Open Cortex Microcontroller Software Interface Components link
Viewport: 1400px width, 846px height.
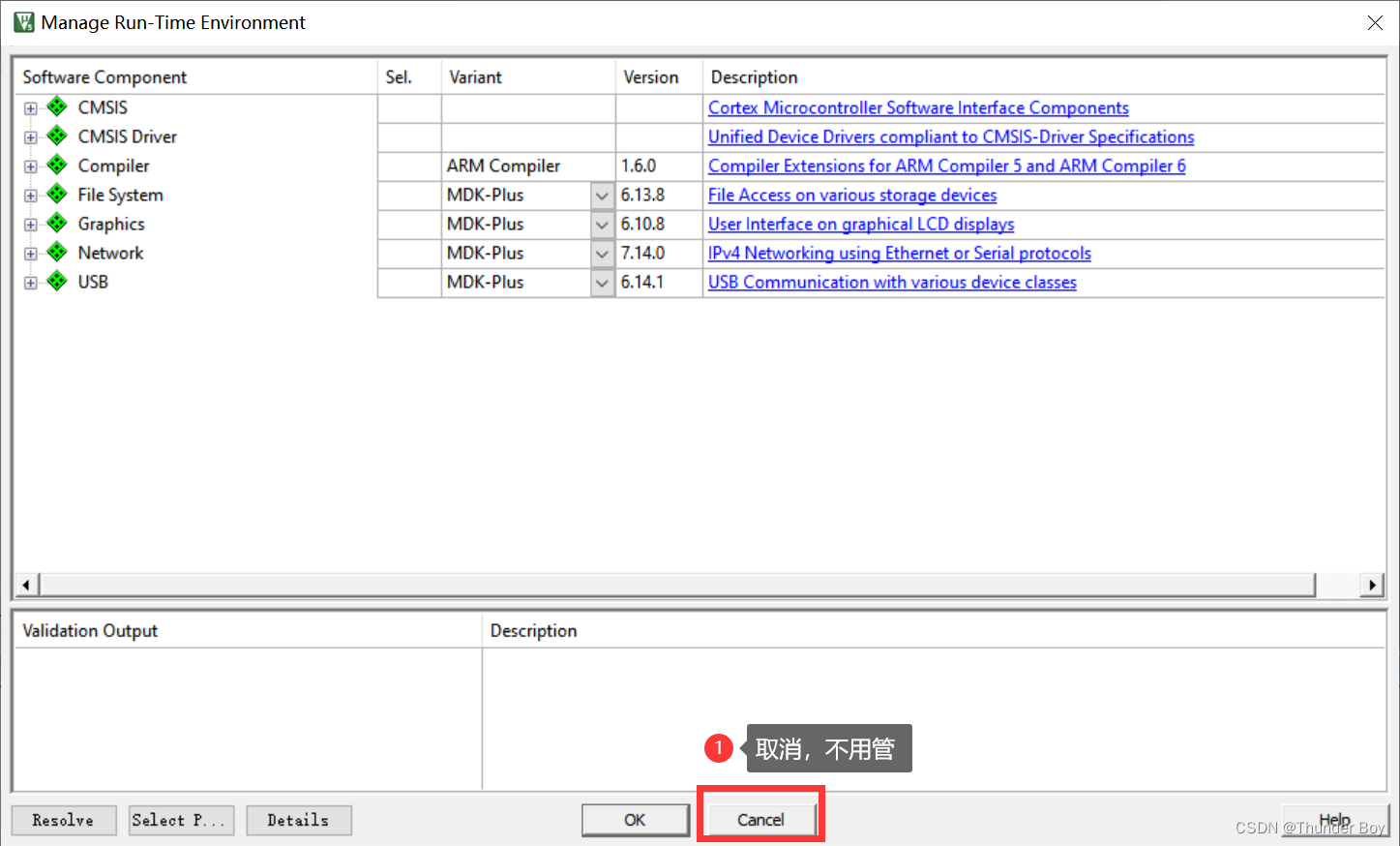click(918, 107)
